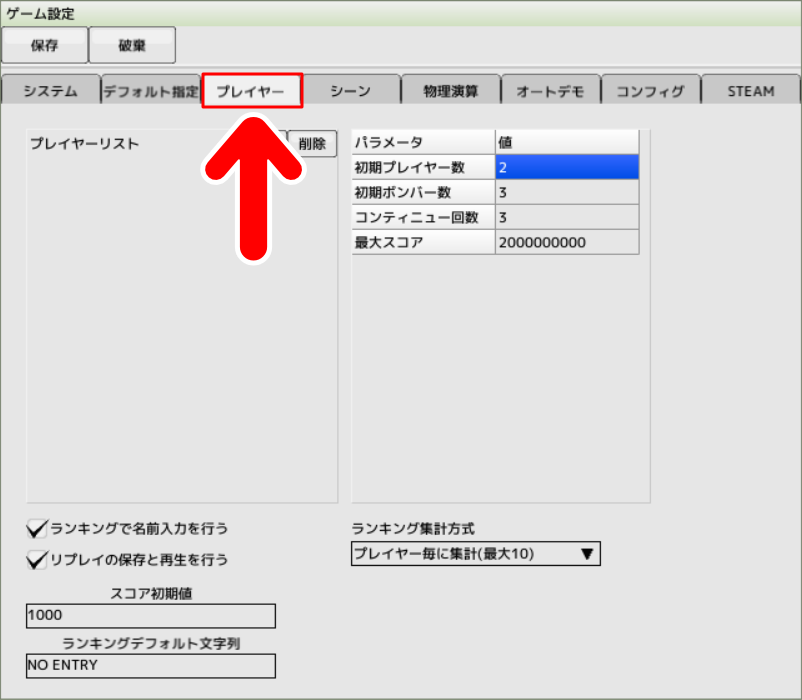Switch to the システム tab
Viewport: 802px width, 700px height.
point(48,90)
